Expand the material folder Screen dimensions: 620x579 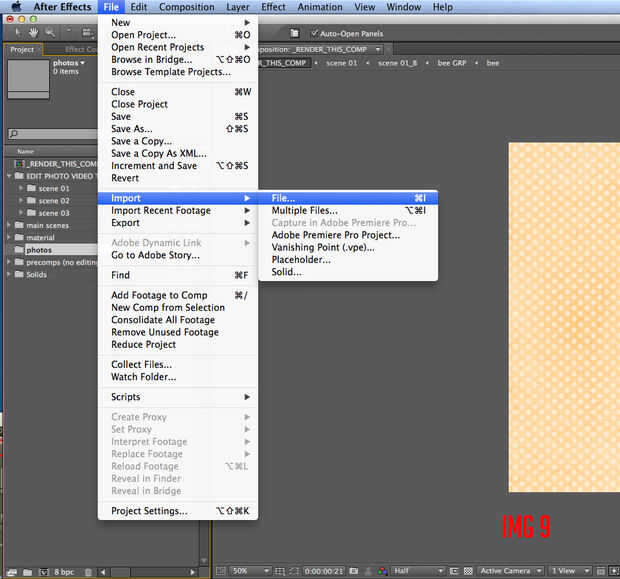[9, 237]
